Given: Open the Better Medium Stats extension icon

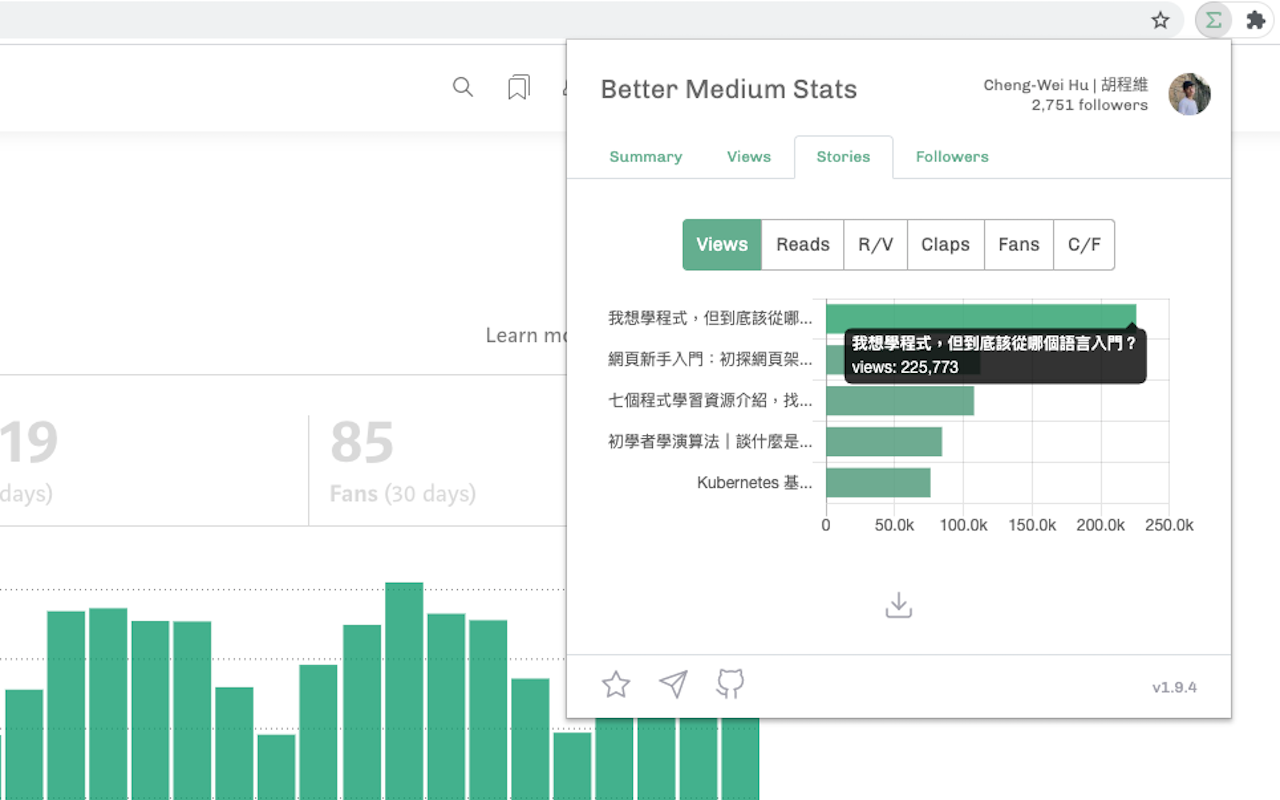Looking at the screenshot, I should click(x=1213, y=20).
